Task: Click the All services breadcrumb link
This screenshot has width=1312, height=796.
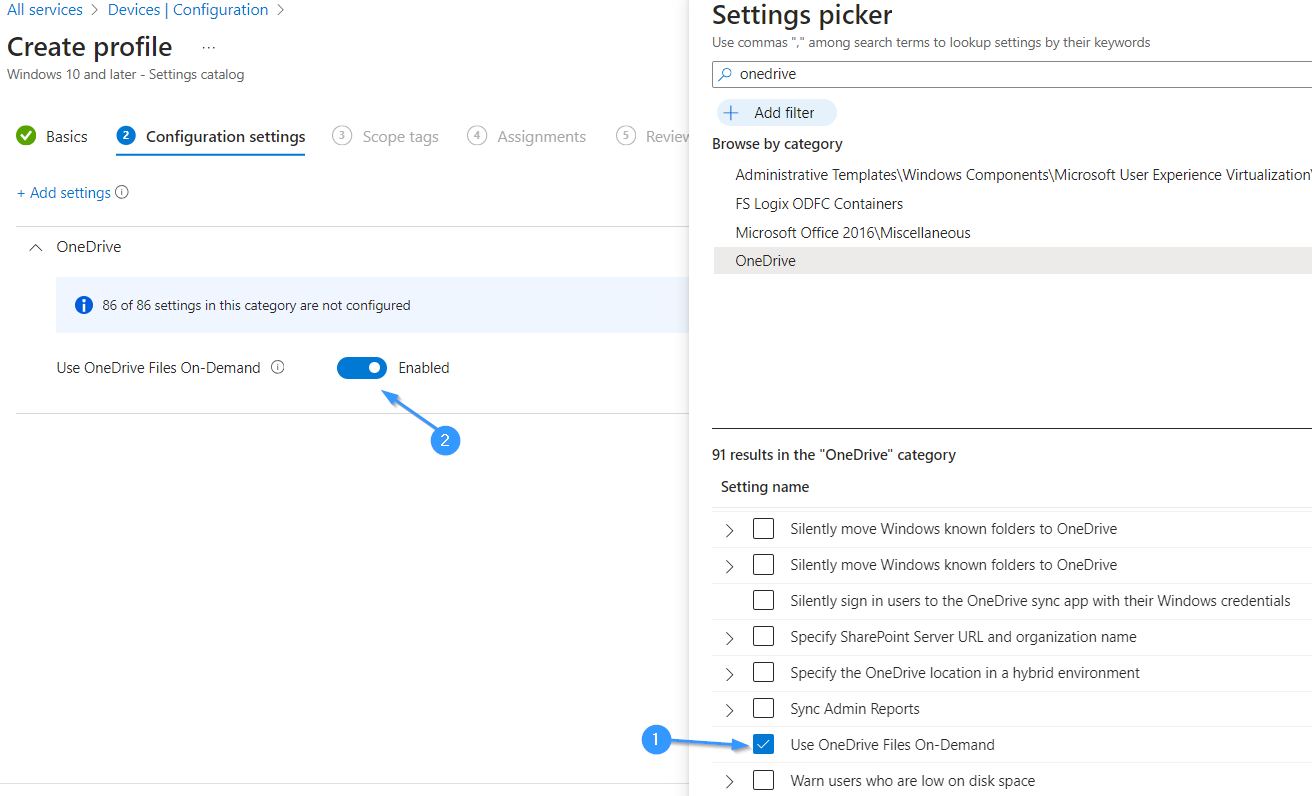Action: tap(45, 10)
